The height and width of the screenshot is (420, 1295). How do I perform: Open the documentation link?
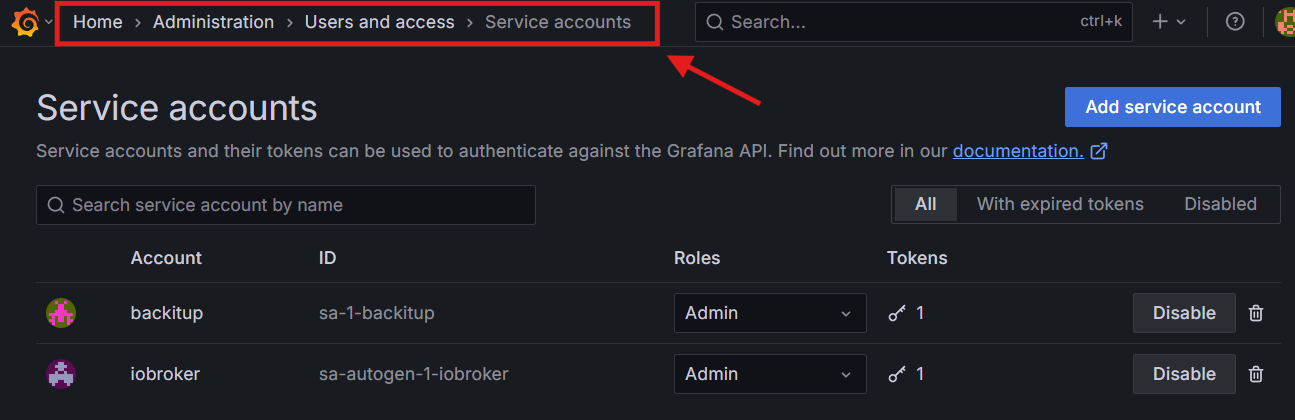tap(1018, 152)
